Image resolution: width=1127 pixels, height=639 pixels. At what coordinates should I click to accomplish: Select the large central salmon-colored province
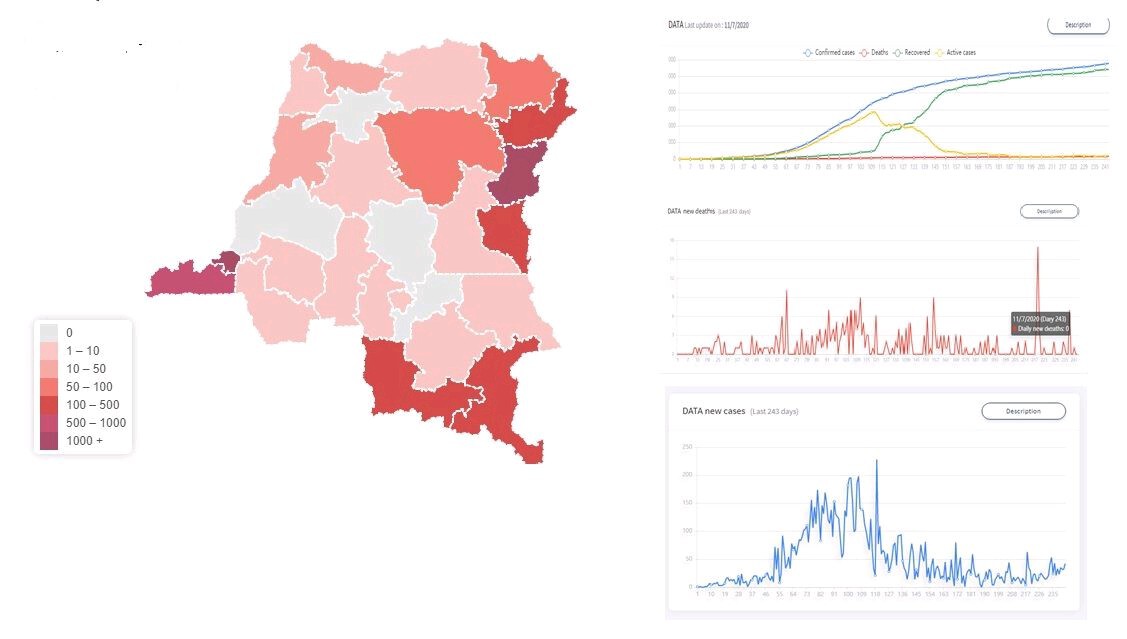(x=442, y=148)
